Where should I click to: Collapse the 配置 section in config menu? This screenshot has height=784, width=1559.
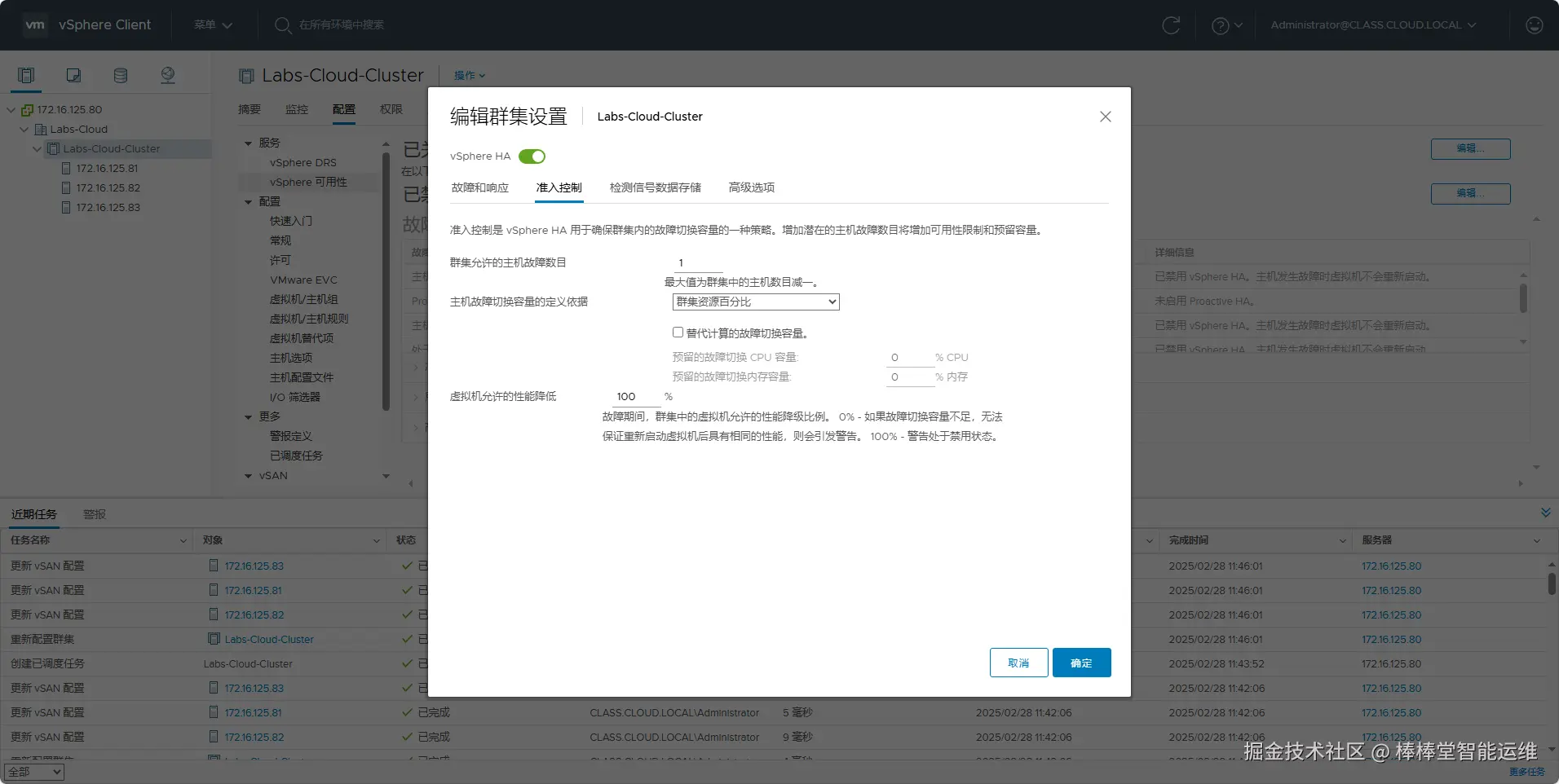249,202
